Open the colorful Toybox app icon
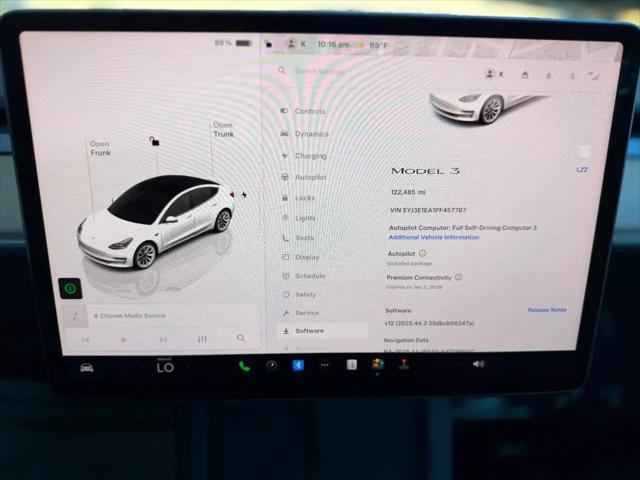This screenshot has height=480, width=640. click(378, 364)
